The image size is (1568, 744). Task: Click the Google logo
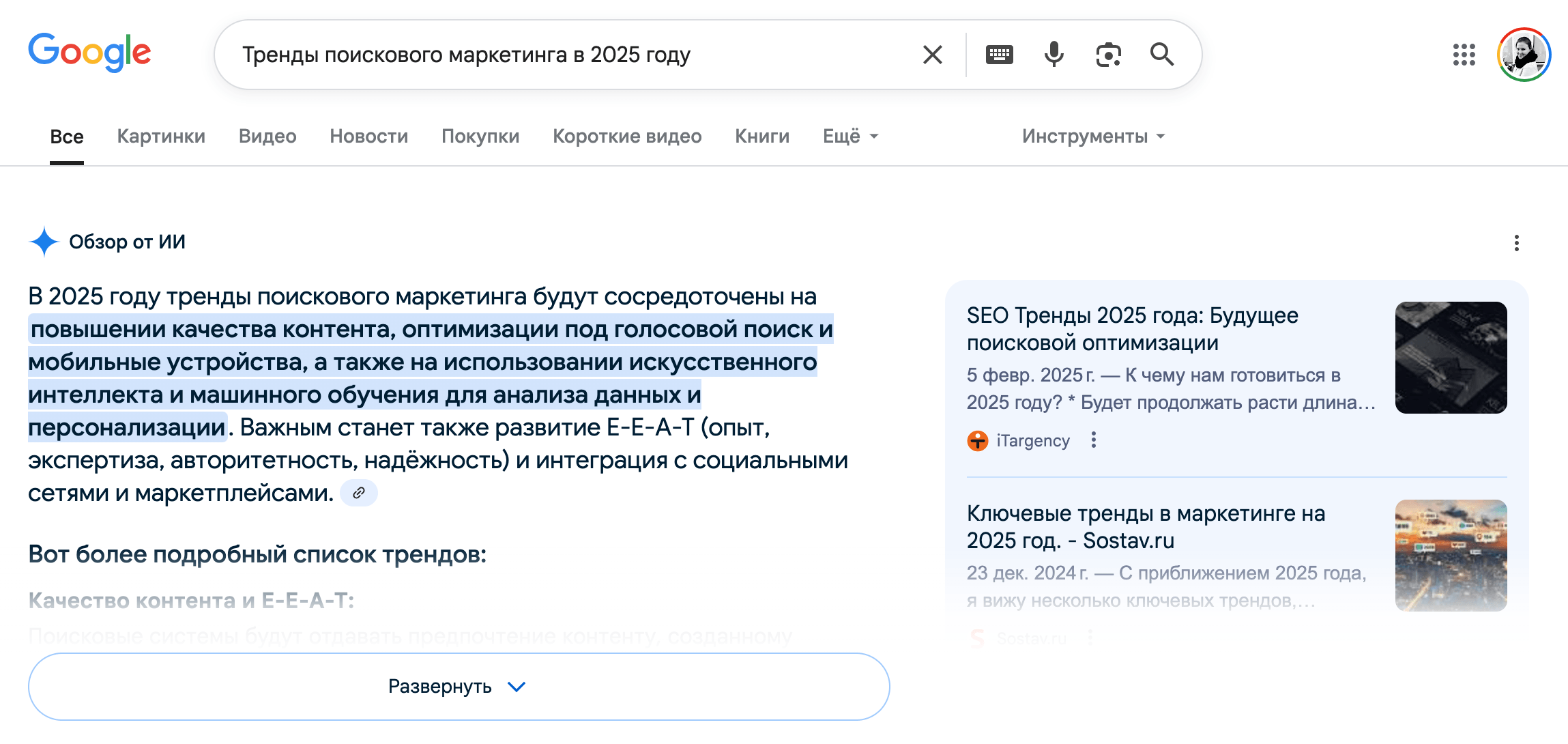pos(89,53)
